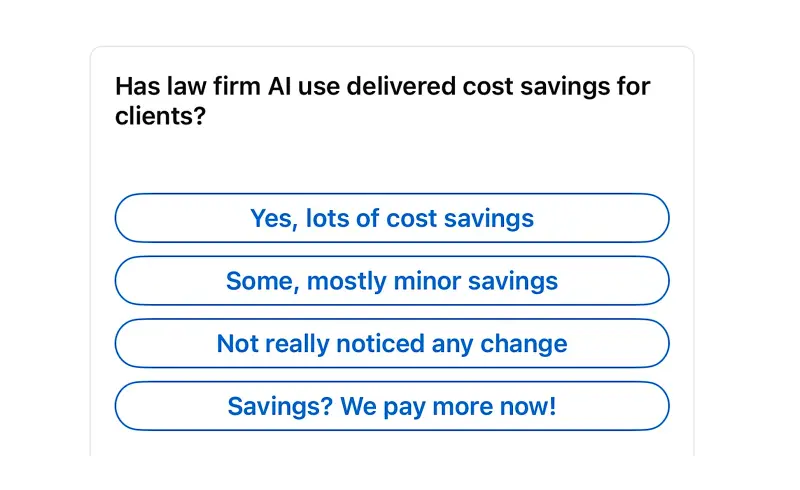Image resolution: width=800 pixels, height=490 pixels.
Task: Select the third poll answer about no change
Action: pyautogui.click(x=392, y=344)
